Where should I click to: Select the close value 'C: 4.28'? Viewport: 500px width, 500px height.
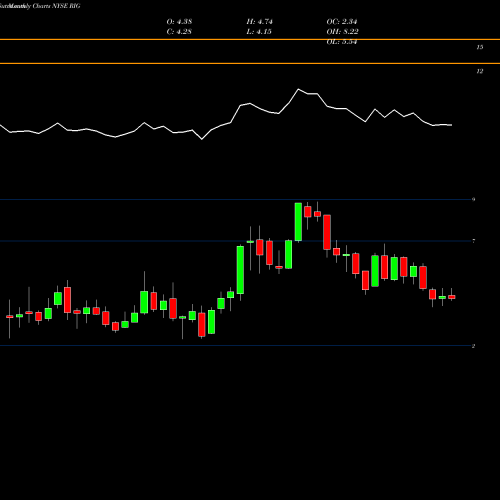[x=179, y=32]
